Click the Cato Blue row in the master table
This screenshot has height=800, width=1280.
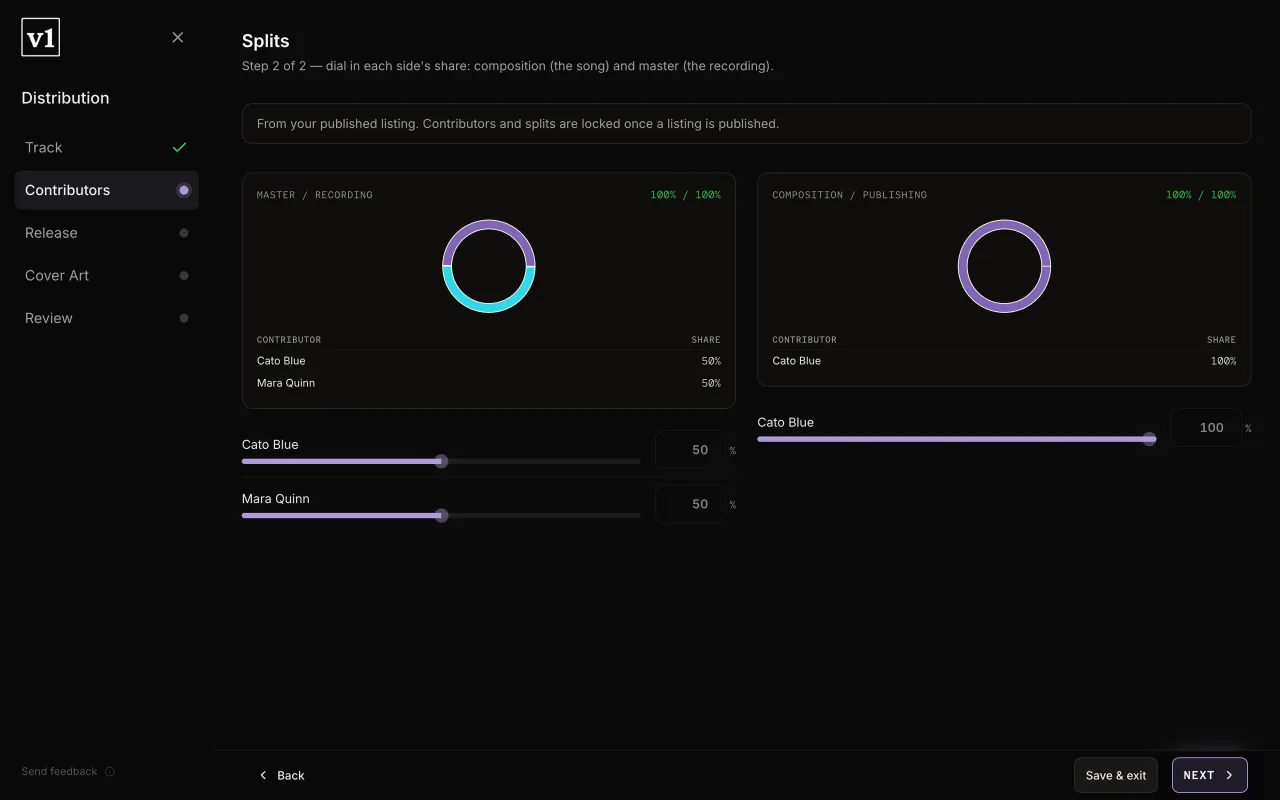coord(489,361)
